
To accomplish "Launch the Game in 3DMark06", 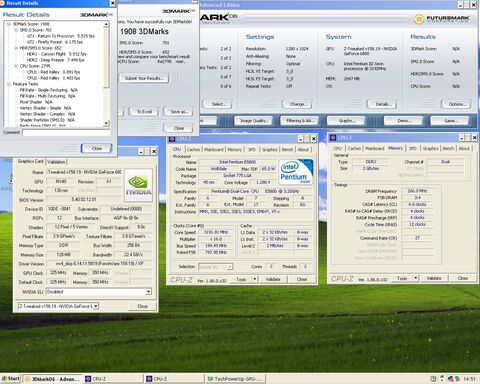I will click(450, 121).
